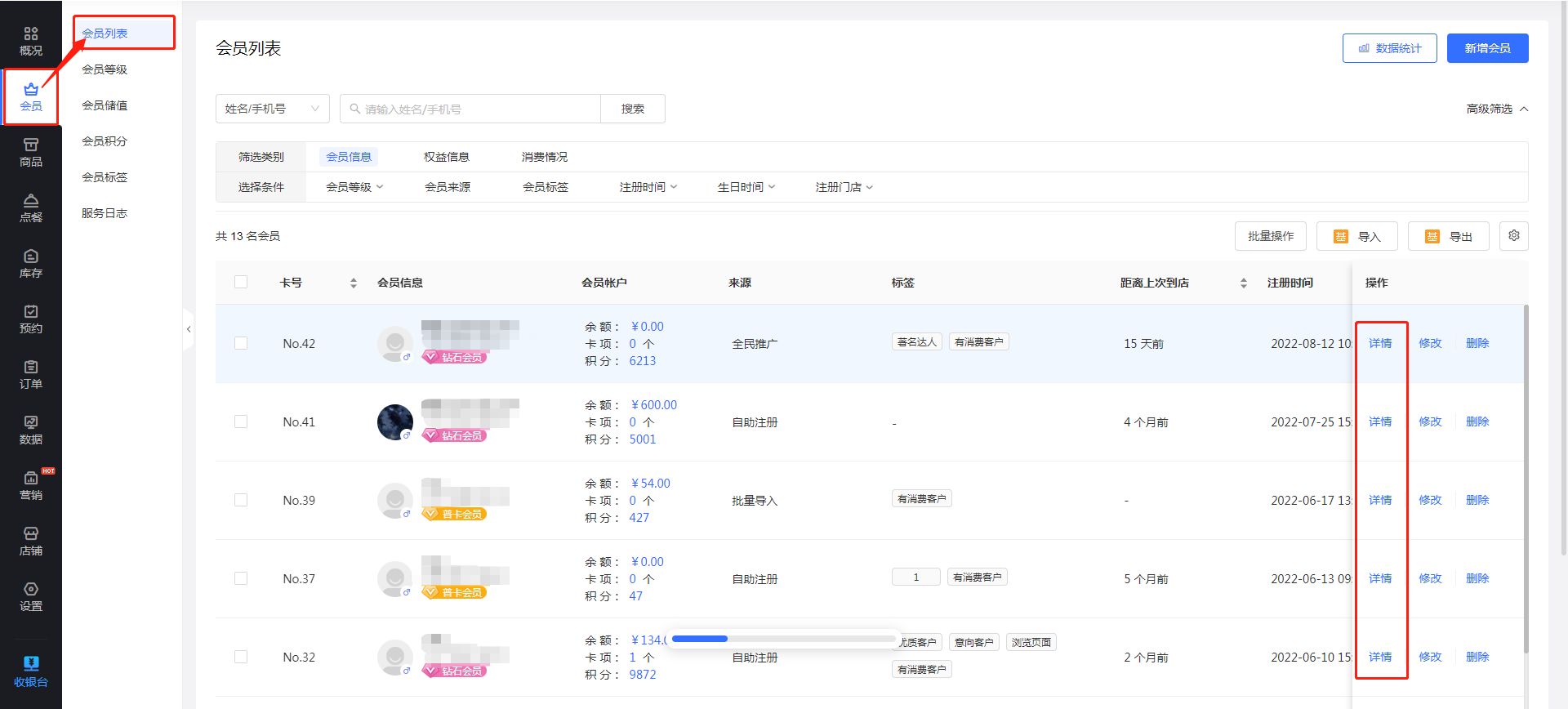Open 会员积分 in the submenu
This screenshot has width=1568, height=709.
point(105,141)
